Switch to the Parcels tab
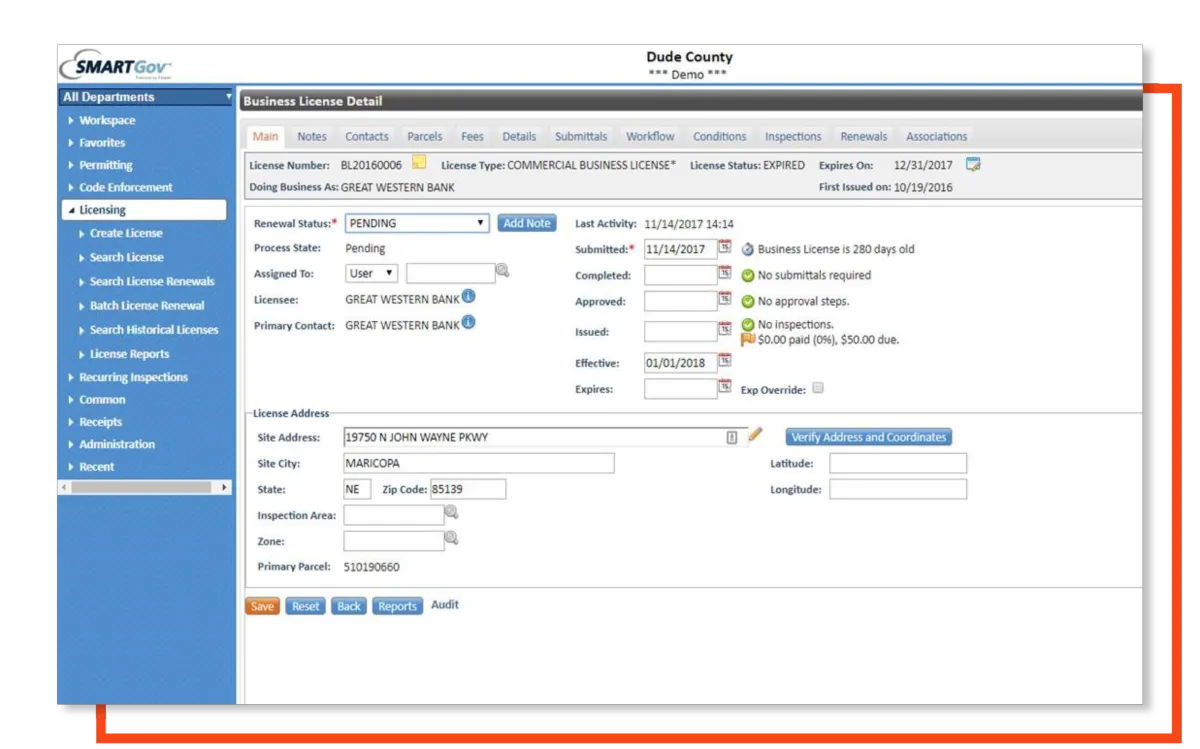This screenshot has height=749, width=1200. pyautogui.click(x=425, y=137)
